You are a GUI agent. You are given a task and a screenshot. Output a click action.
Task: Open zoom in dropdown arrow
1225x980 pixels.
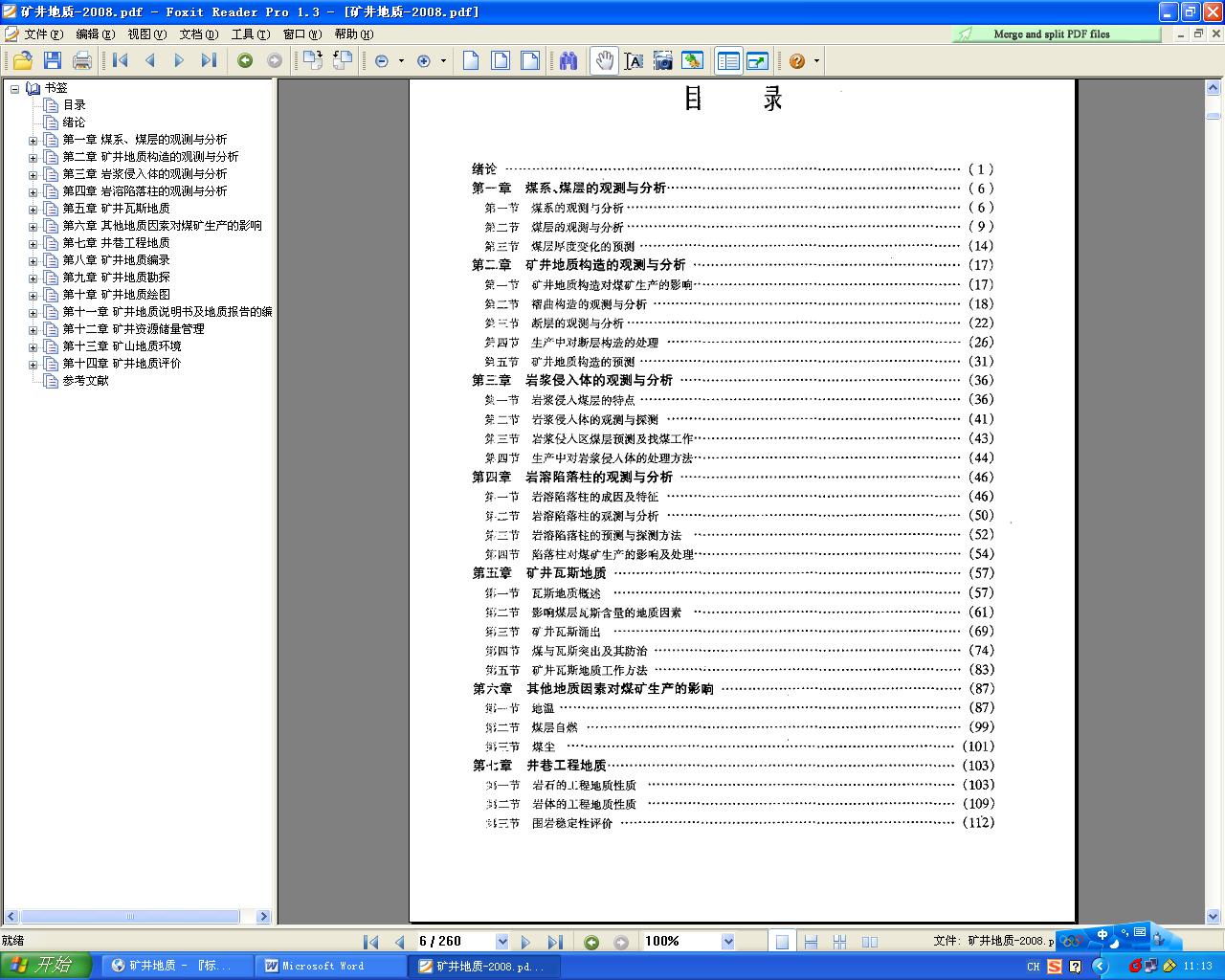point(444,60)
